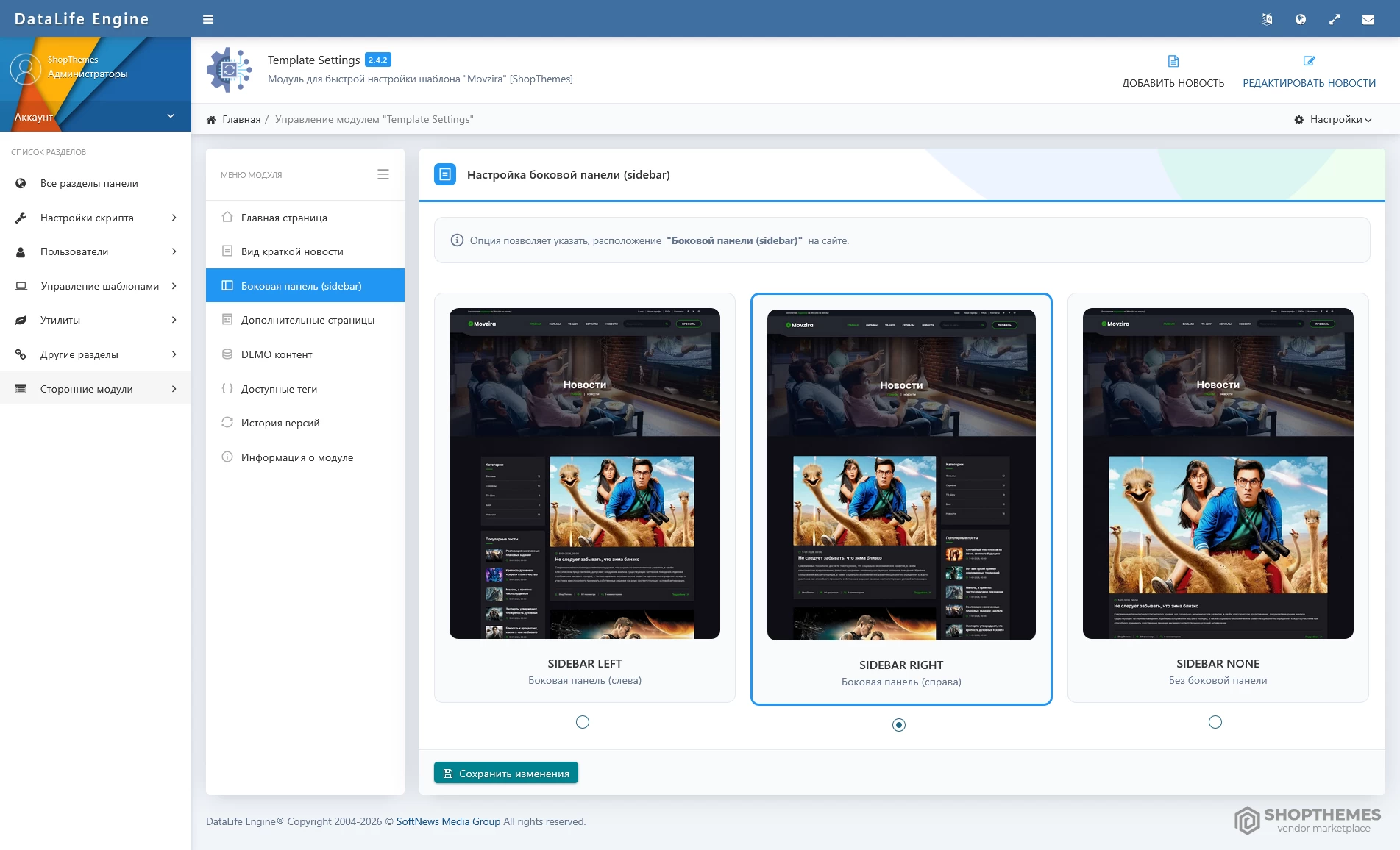The width and height of the screenshot is (1400, 850).
Task: Click the Сохранить изменения button
Action: pyautogui.click(x=506, y=773)
